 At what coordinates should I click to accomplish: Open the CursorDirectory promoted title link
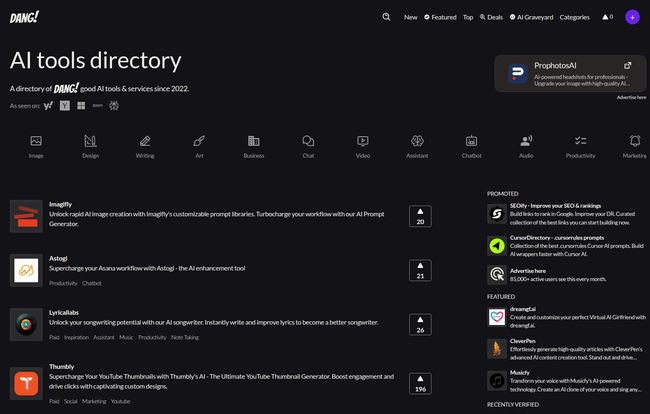coord(557,237)
